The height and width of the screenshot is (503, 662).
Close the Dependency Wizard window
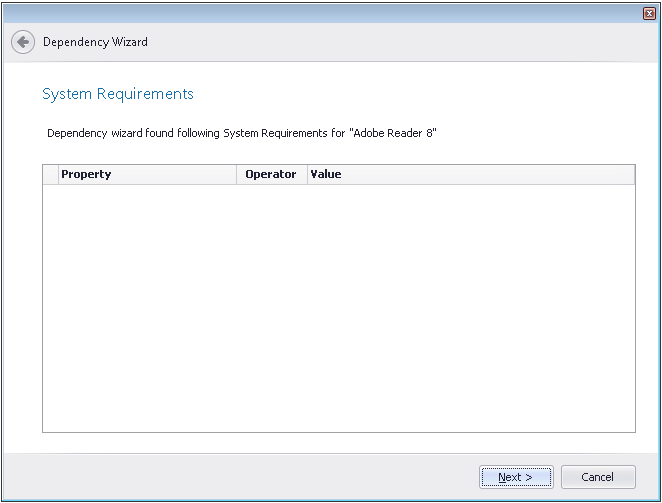pyautogui.click(x=649, y=13)
